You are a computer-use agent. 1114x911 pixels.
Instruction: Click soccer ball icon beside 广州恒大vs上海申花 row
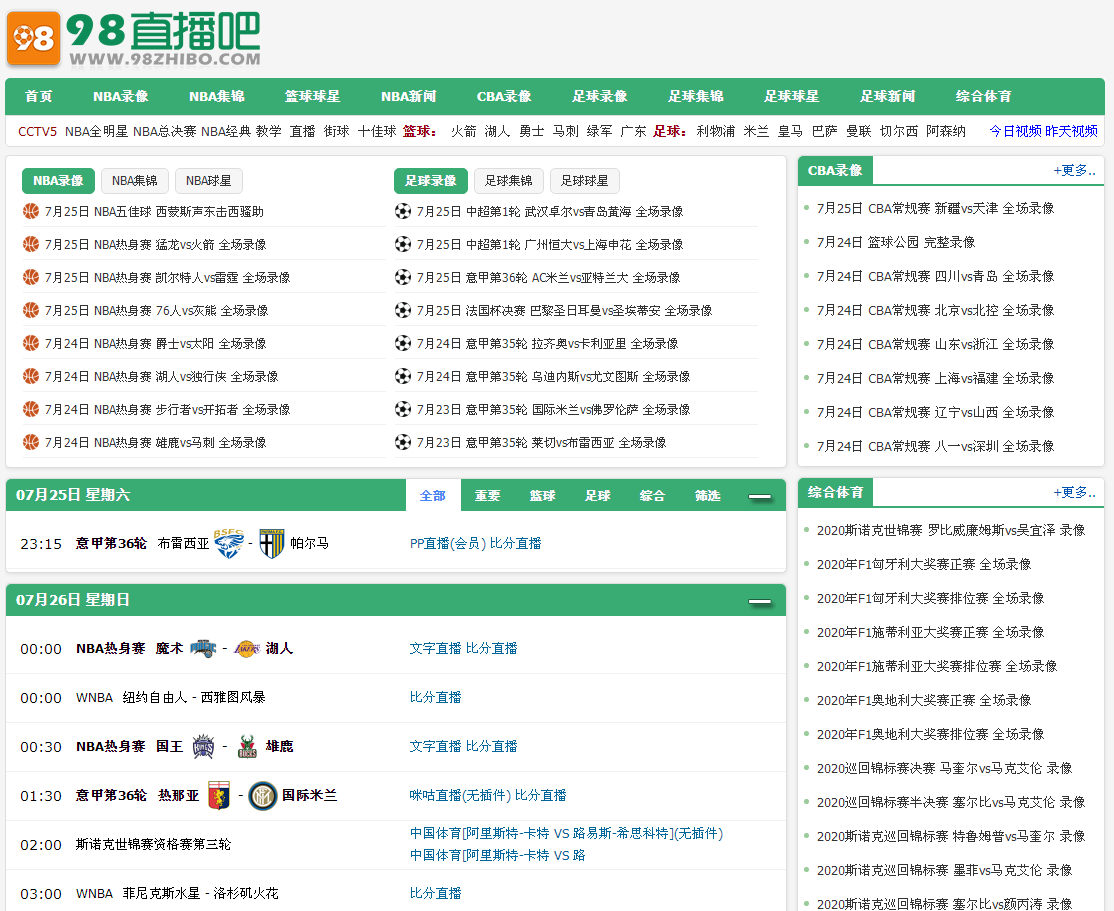(x=403, y=244)
